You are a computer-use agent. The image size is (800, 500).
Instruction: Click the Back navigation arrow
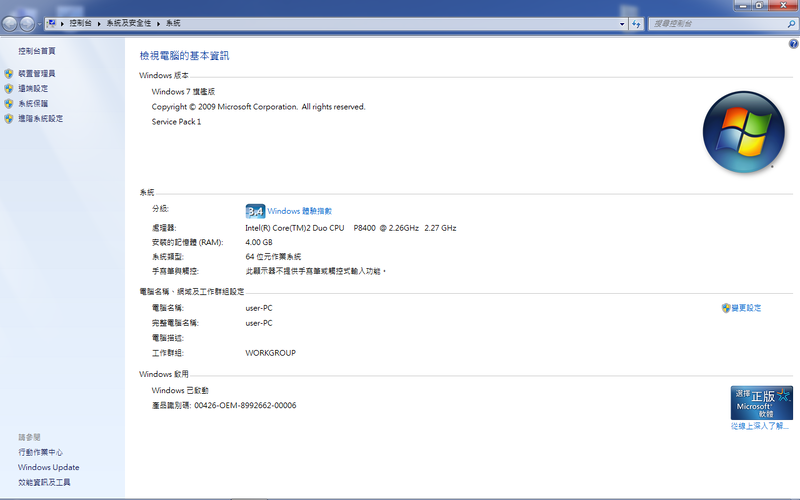coord(10,23)
